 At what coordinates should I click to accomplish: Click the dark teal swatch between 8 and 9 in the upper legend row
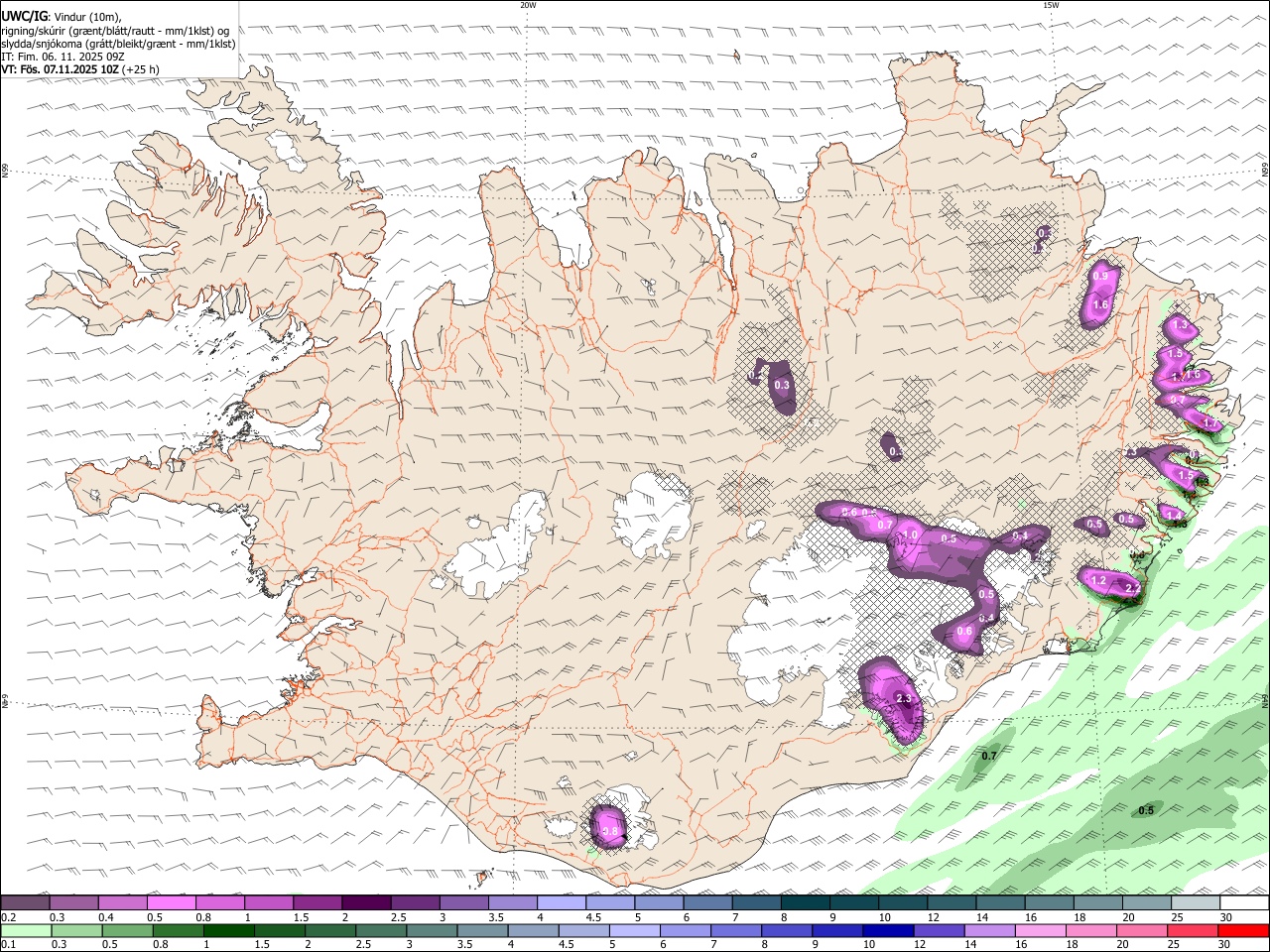pyautogui.click(x=805, y=902)
